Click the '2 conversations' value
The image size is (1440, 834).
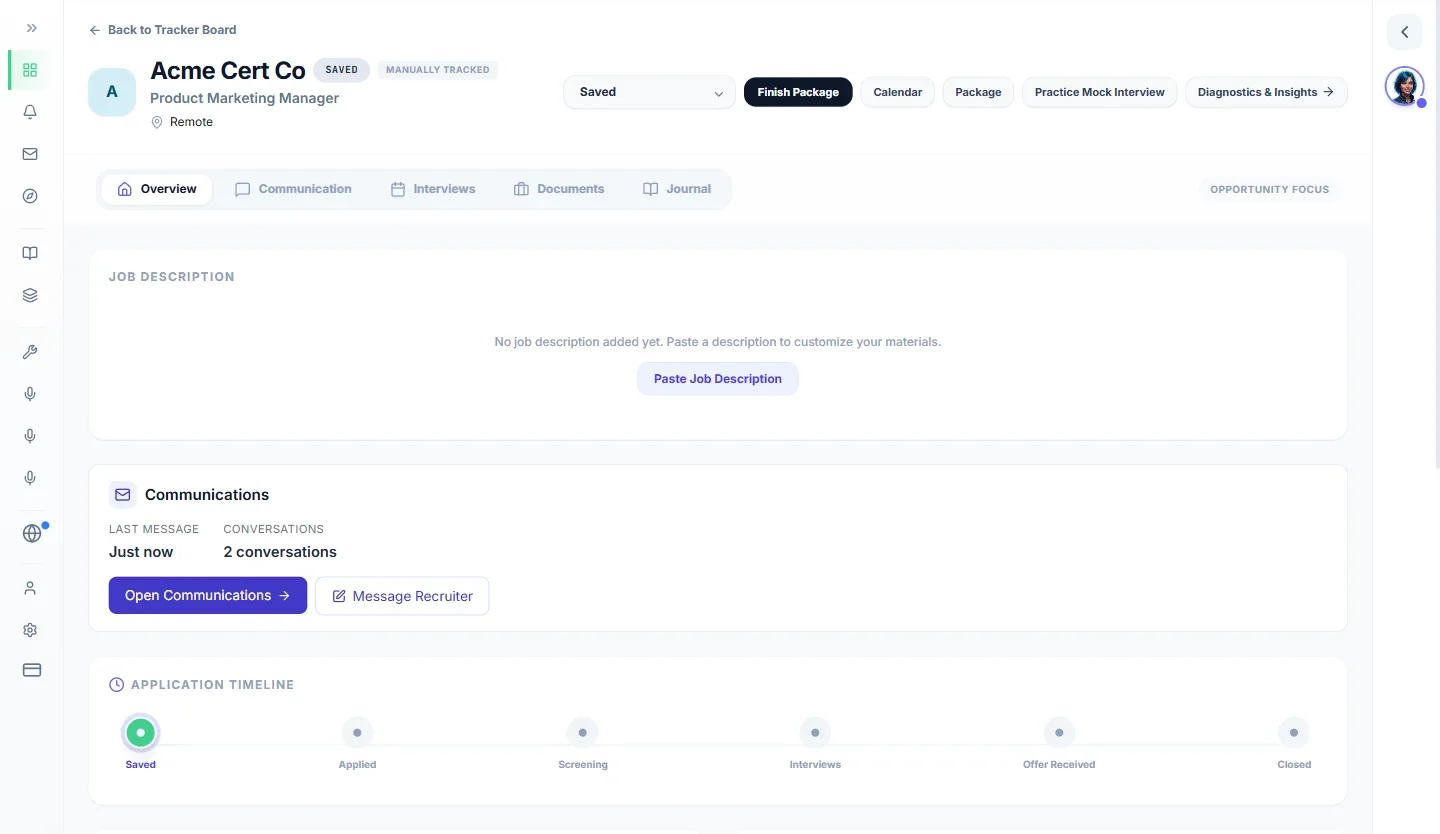[x=280, y=552]
